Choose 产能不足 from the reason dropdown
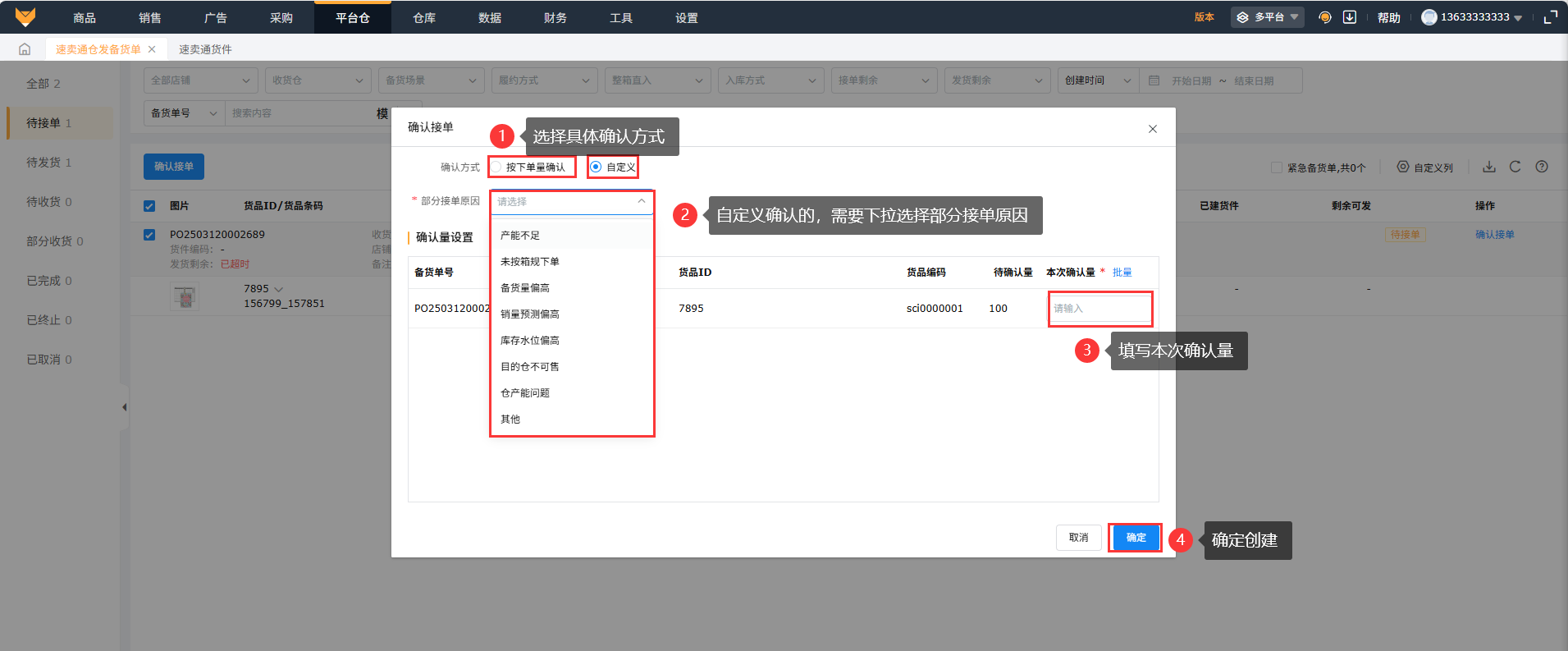This screenshot has height=651, width=1568. click(x=520, y=236)
